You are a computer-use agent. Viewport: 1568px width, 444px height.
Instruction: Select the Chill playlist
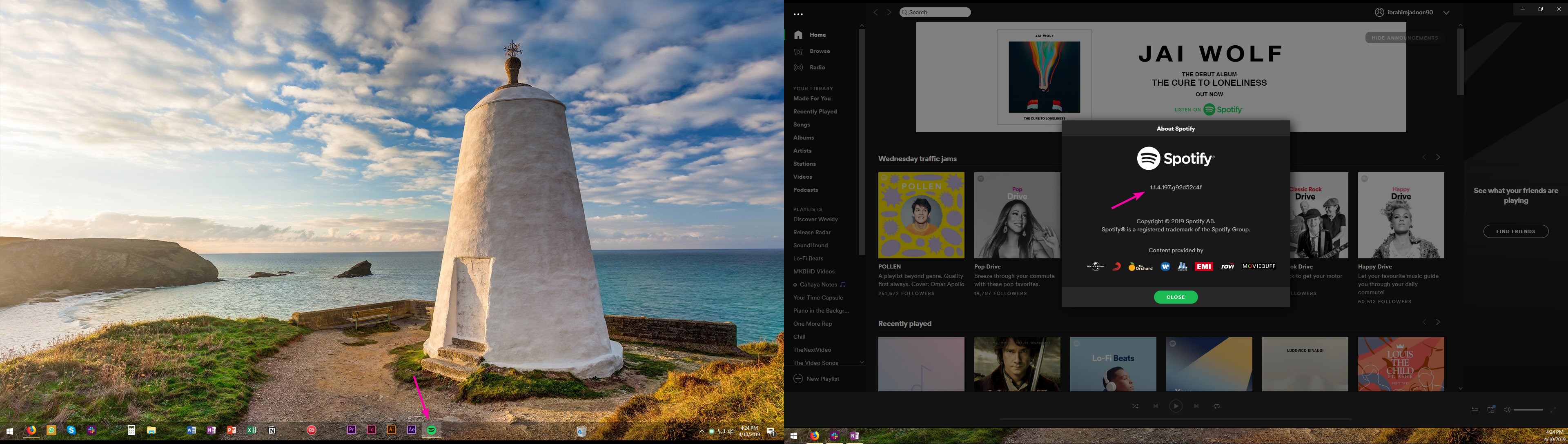point(799,337)
